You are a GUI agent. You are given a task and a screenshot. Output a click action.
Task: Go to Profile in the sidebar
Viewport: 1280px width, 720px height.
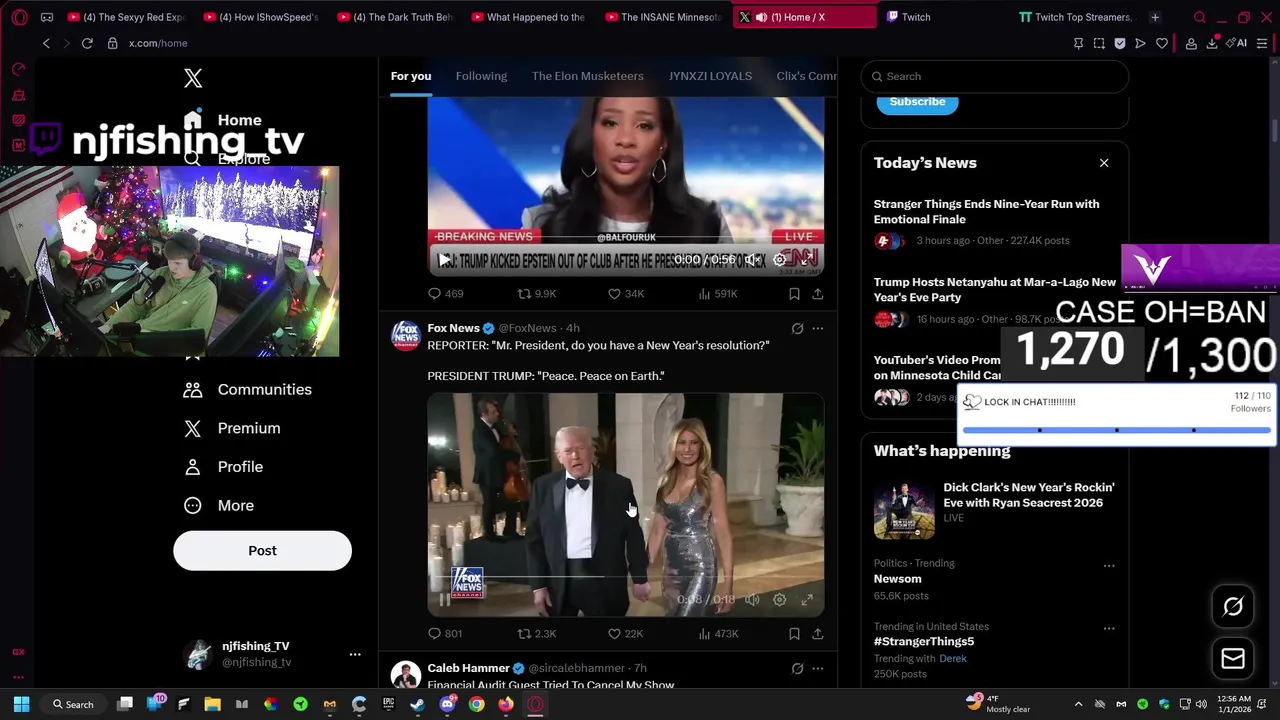(x=223, y=467)
